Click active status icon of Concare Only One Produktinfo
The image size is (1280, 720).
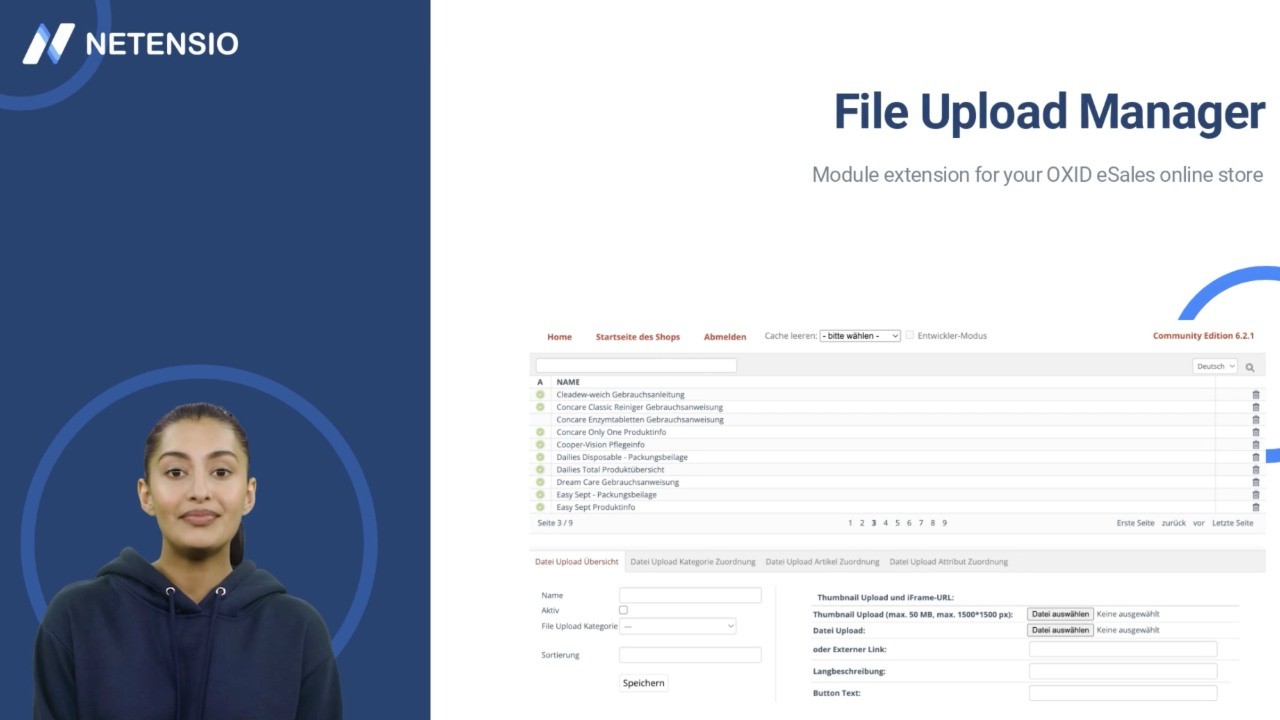click(x=540, y=432)
